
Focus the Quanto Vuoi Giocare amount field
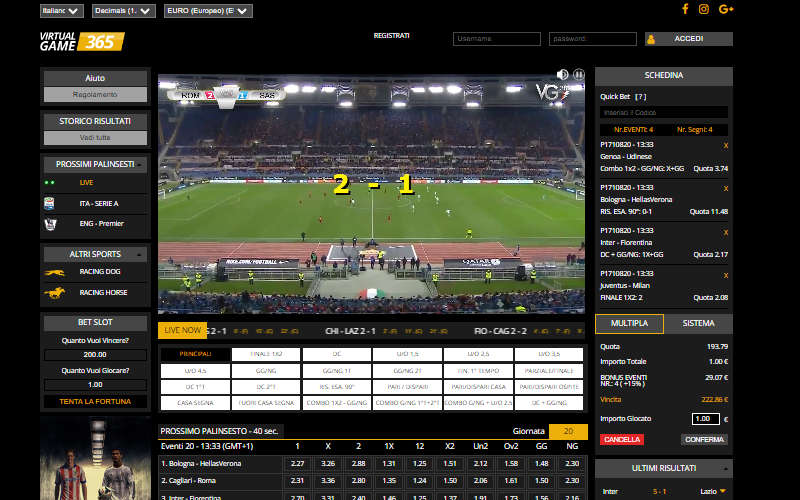[95, 385]
